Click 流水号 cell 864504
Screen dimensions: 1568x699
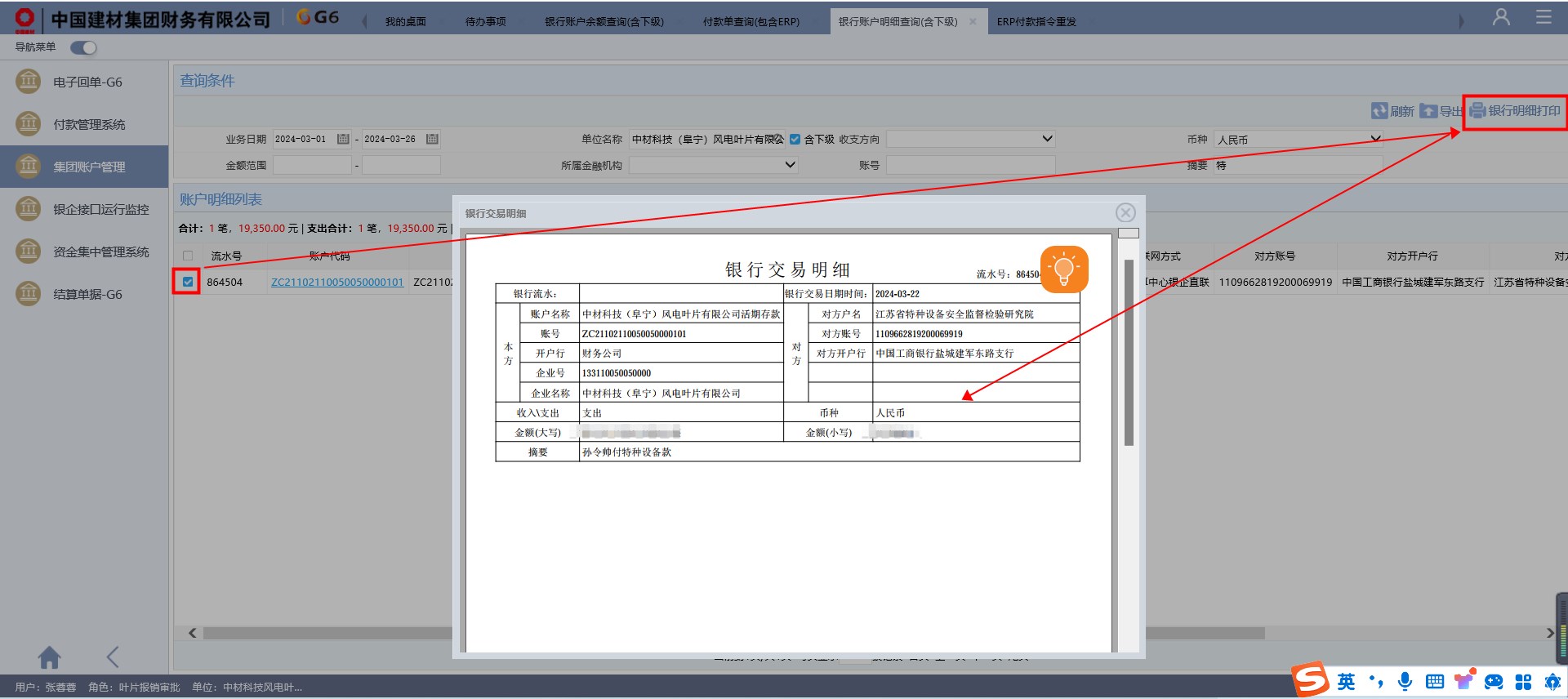[x=225, y=282]
